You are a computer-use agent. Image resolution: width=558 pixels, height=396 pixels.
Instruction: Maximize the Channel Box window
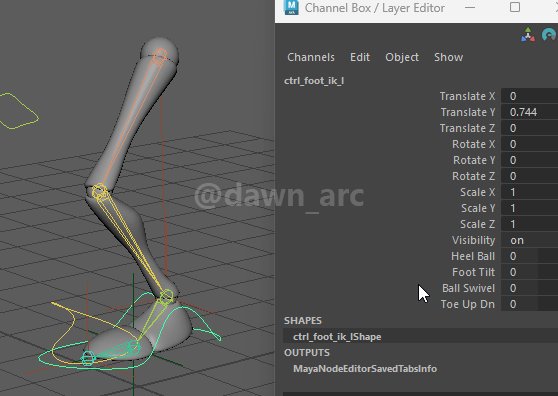pos(515,7)
